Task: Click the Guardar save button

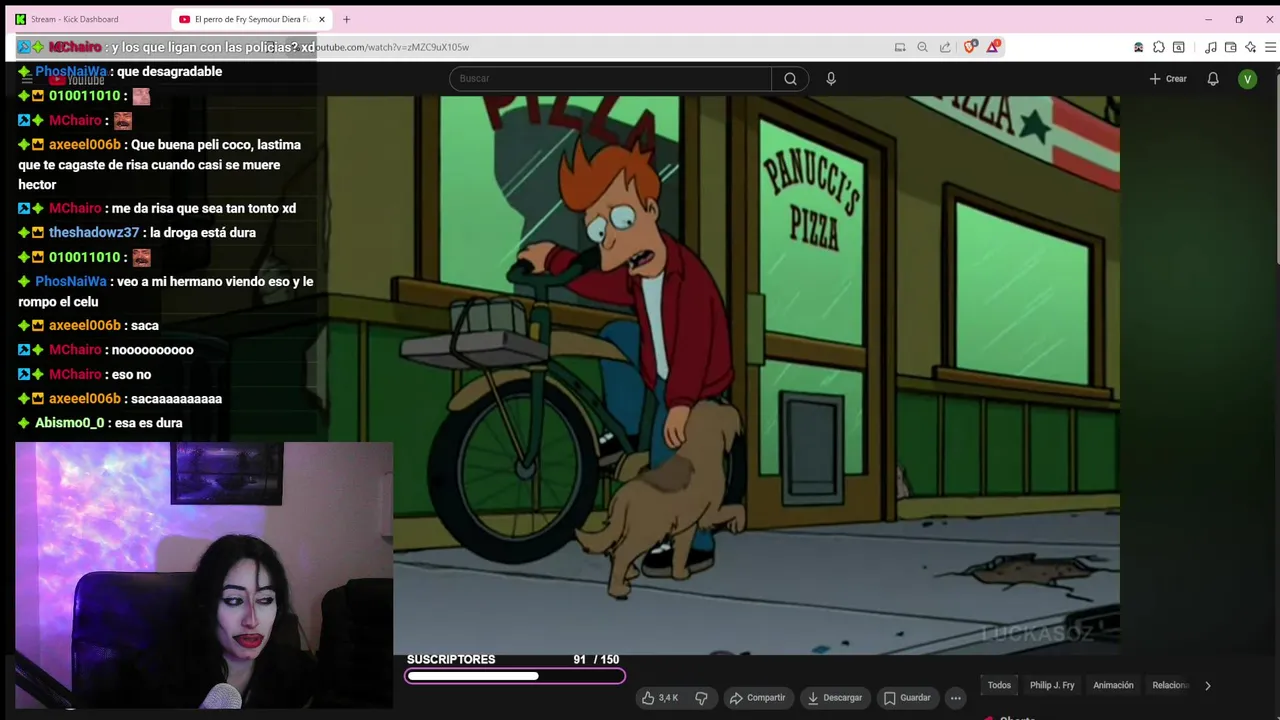Action: [x=907, y=697]
